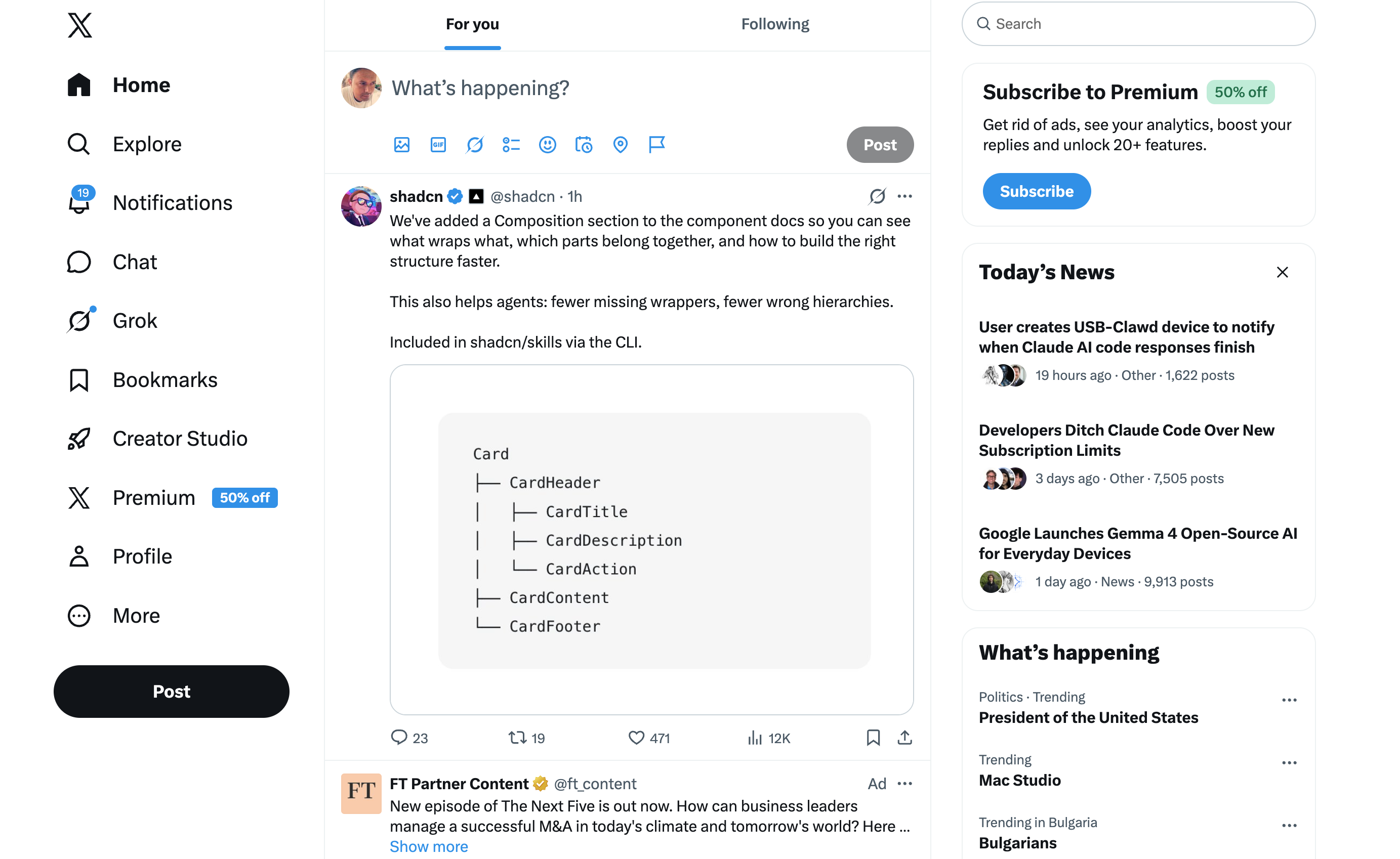This screenshot has height=859, width=1400.
Task: Open Grok from the sidebar
Action: pyautogui.click(x=135, y=320)
